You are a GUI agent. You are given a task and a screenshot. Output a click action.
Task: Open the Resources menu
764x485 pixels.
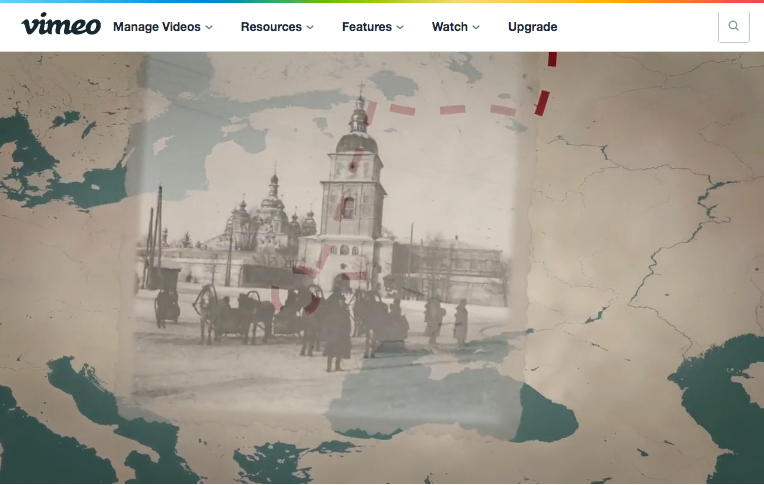[x=271, y=27]
